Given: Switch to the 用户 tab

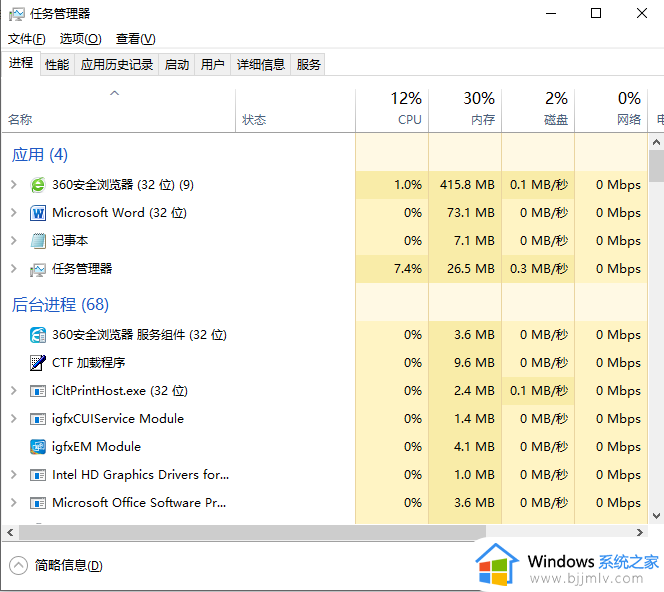Looking at the screenshot, I should (x=213, y=65).
